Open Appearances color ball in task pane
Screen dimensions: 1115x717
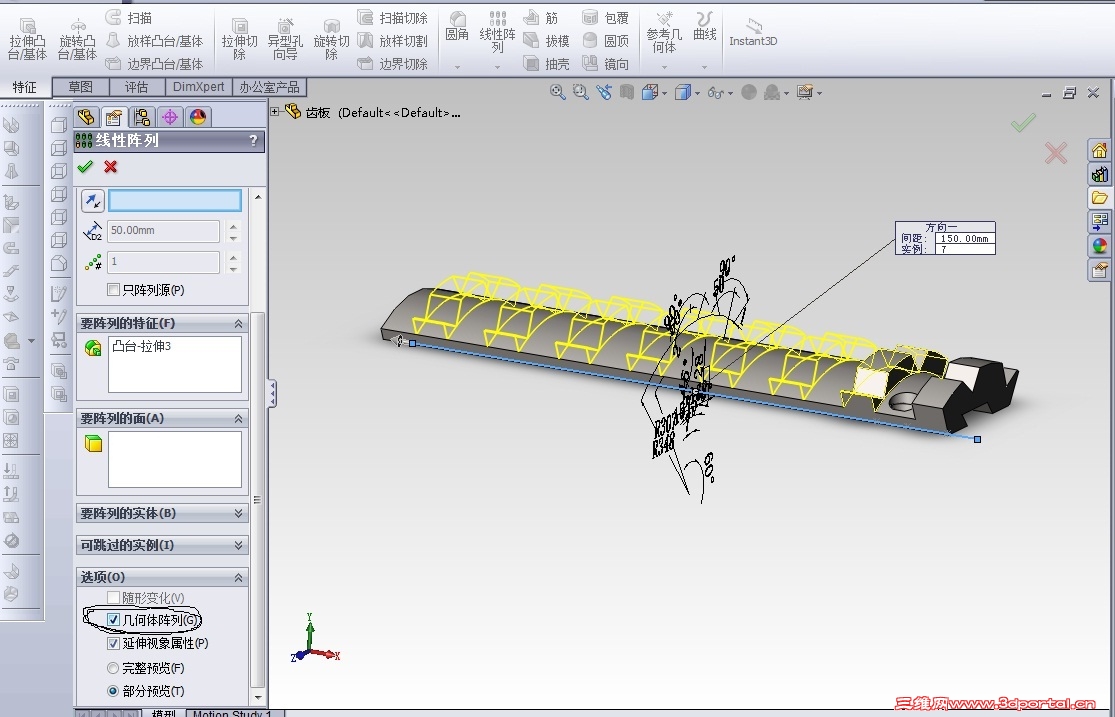point(1099,246)
